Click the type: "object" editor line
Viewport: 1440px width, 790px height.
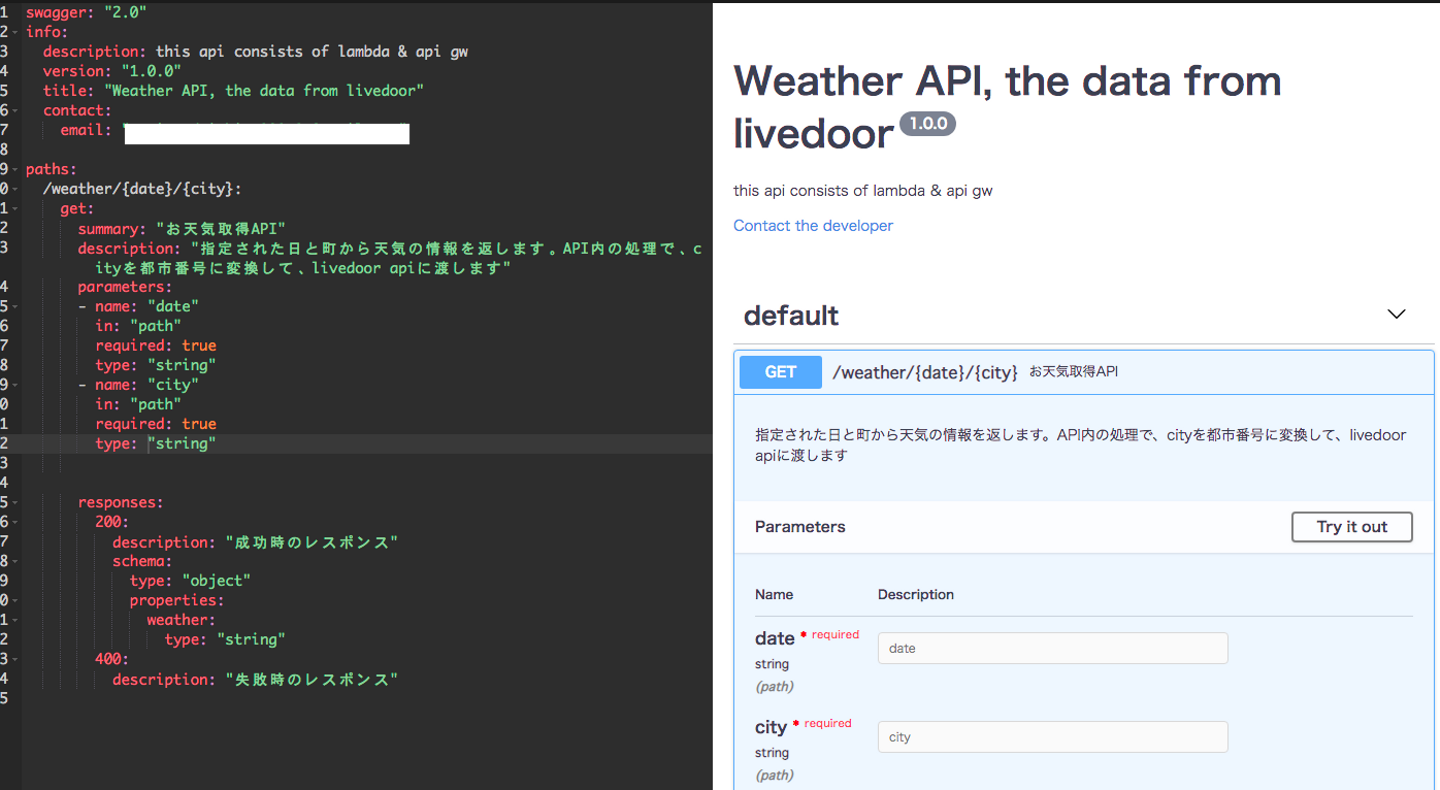pyautogui.click(x=190, y=580)
